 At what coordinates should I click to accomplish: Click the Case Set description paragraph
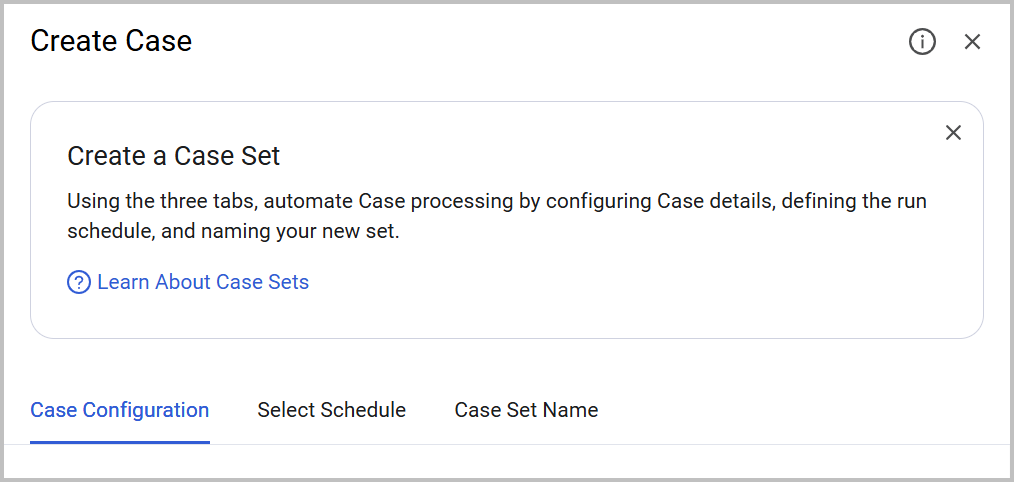pos(497,216)
